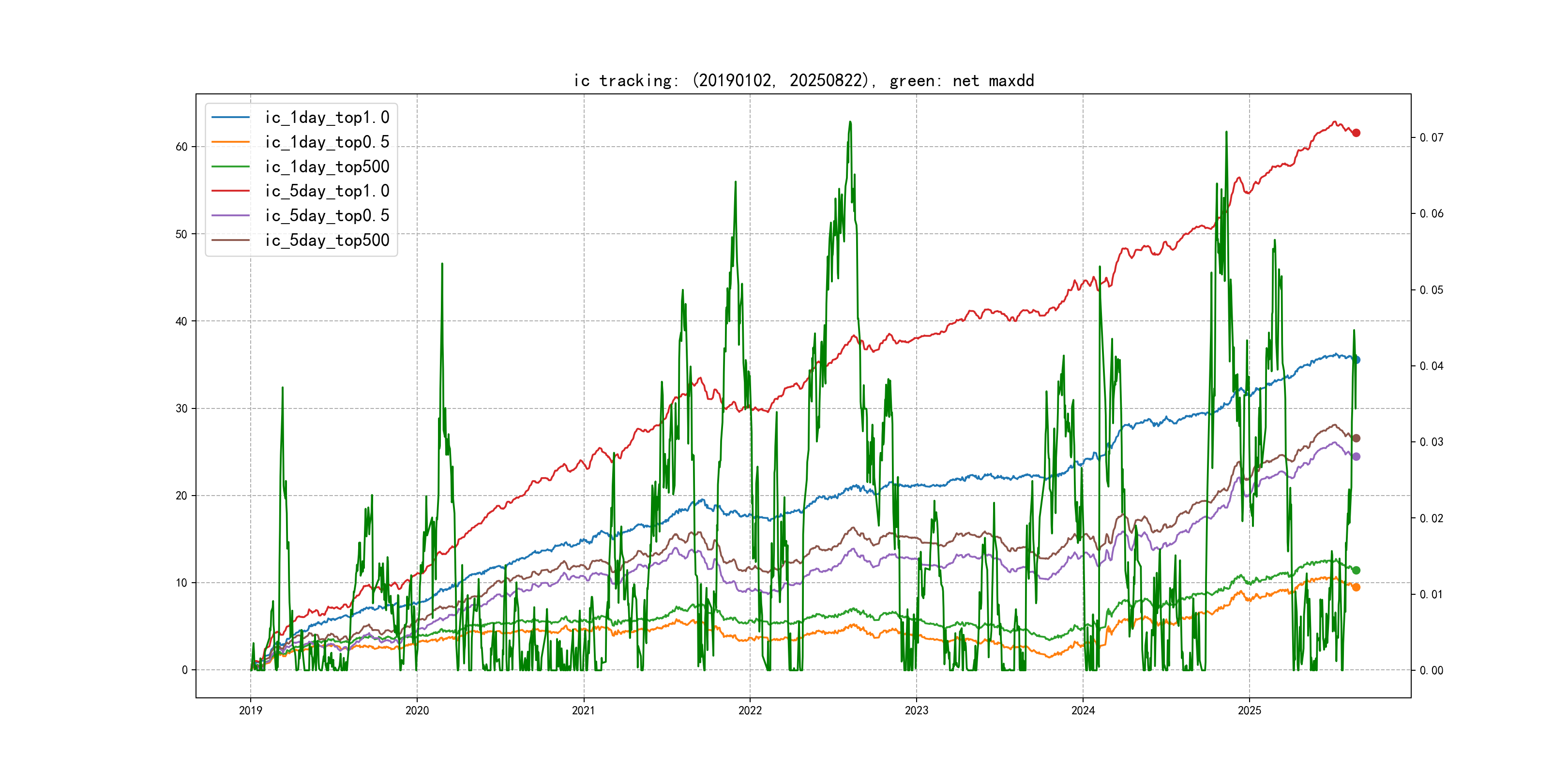Click the 0.00 tick on right y-axis
1568x784 pixels.
click(x=1431, y=670)
